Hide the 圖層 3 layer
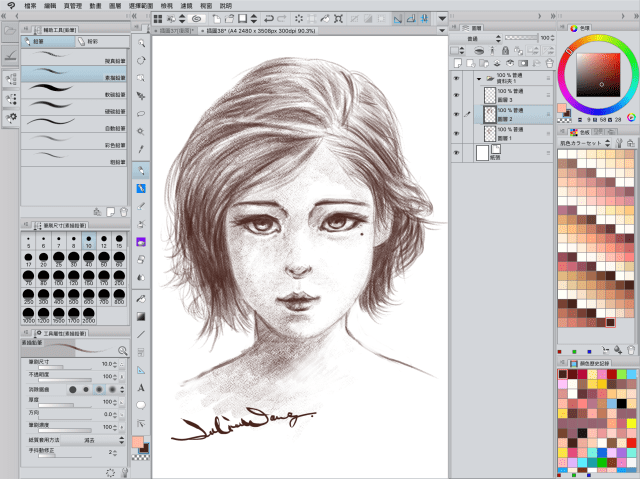The width and height of the screenshot is (640, 479). pyautogui.click(x=457, y=95)
